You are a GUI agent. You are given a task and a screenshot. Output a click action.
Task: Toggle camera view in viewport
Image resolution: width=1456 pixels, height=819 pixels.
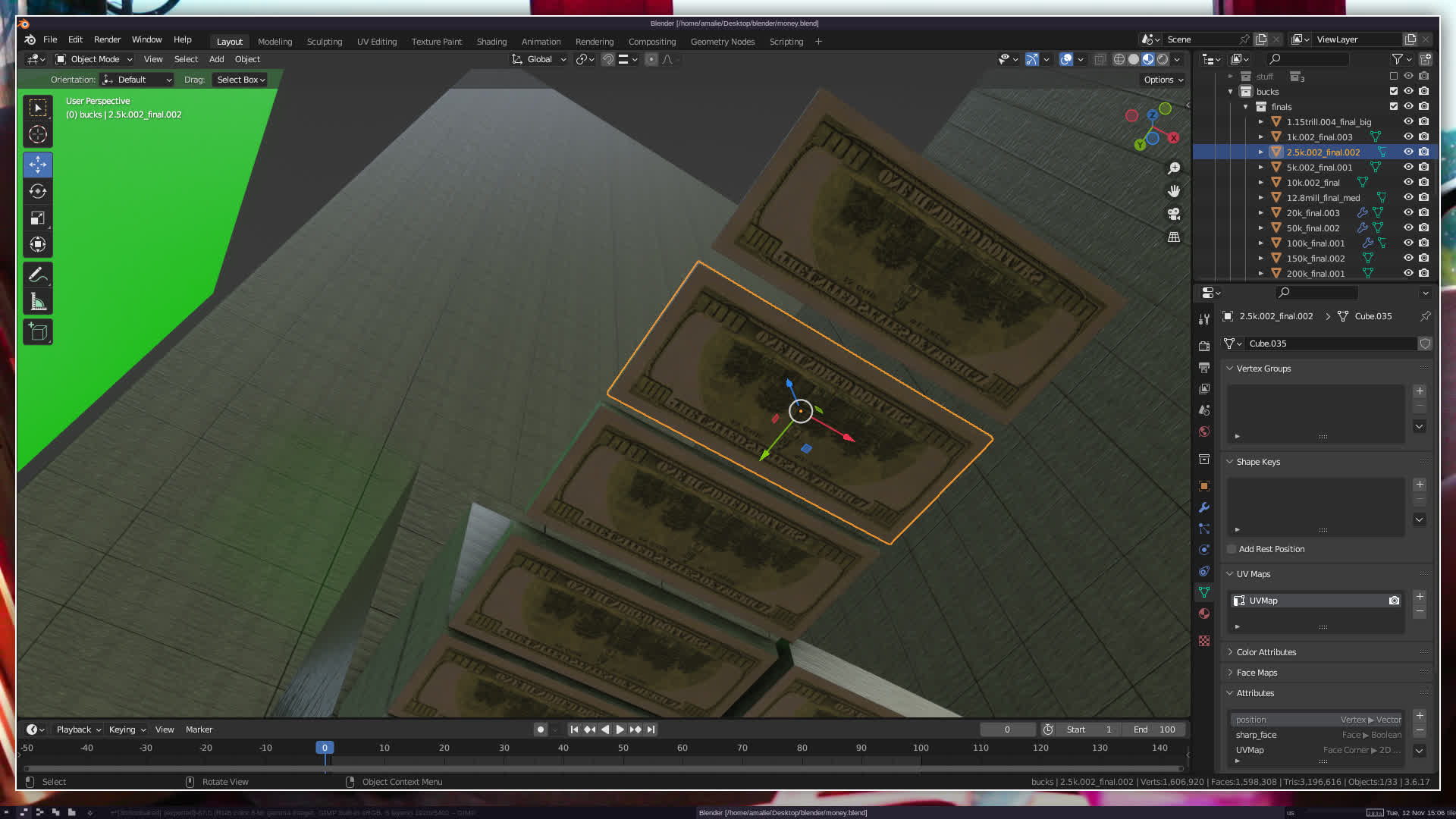point(1174,214)
